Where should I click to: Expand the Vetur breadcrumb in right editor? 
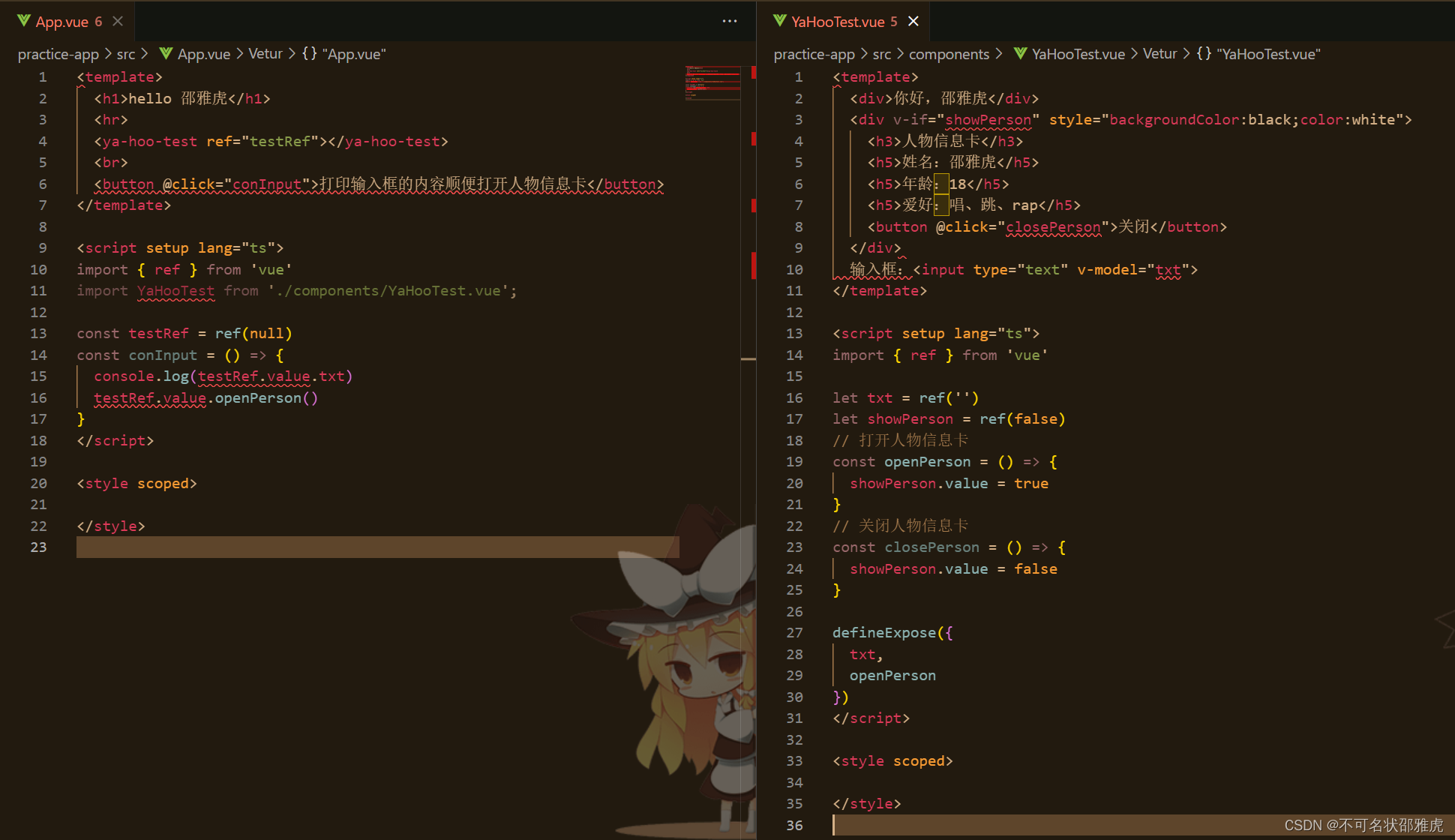pos(1159,54)
